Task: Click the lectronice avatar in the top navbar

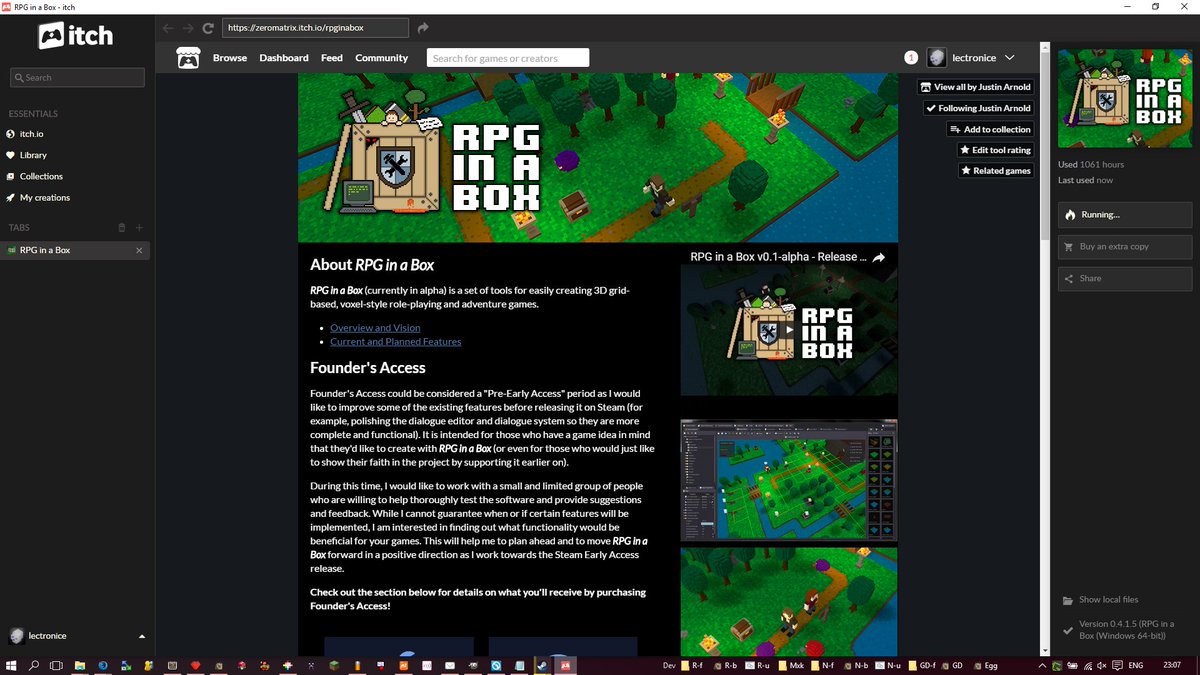Action: point(937,58)
